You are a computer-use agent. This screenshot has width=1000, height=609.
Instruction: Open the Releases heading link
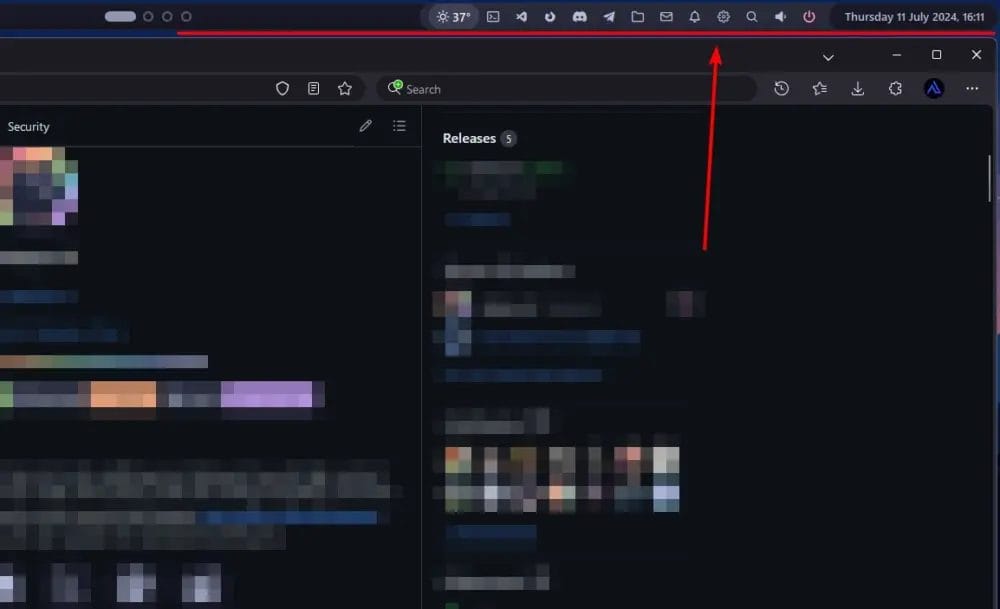click(x=469, y=138)
